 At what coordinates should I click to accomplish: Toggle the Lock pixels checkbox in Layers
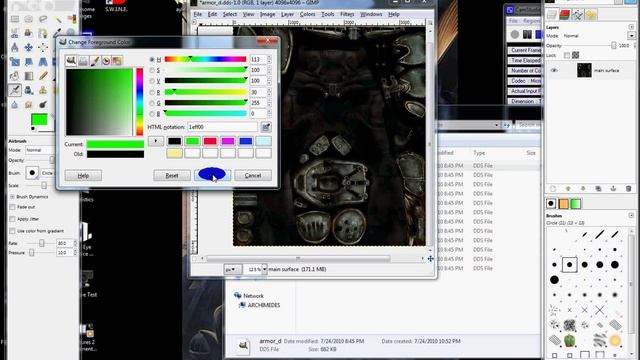point(567,55)
